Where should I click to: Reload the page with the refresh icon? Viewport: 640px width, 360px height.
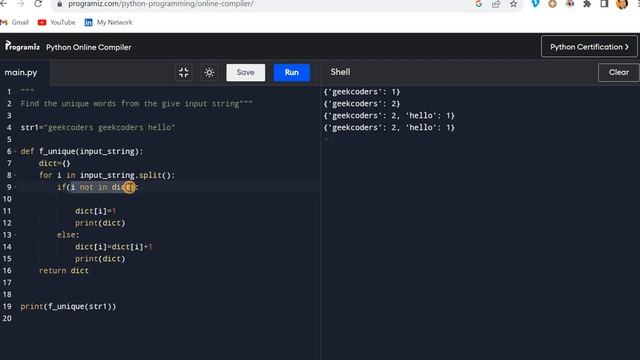click(x=38, y=4)
